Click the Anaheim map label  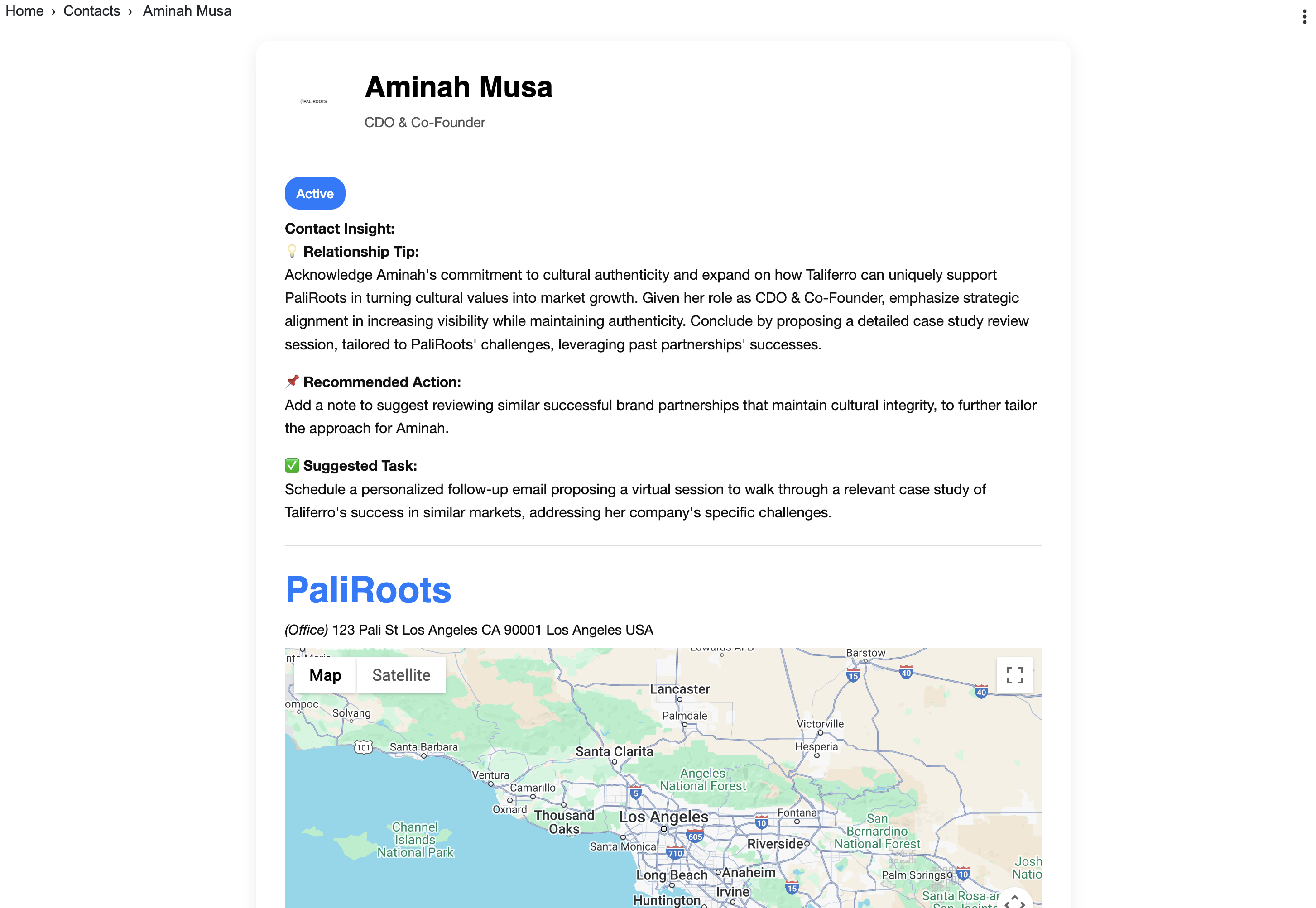(749, 872)
